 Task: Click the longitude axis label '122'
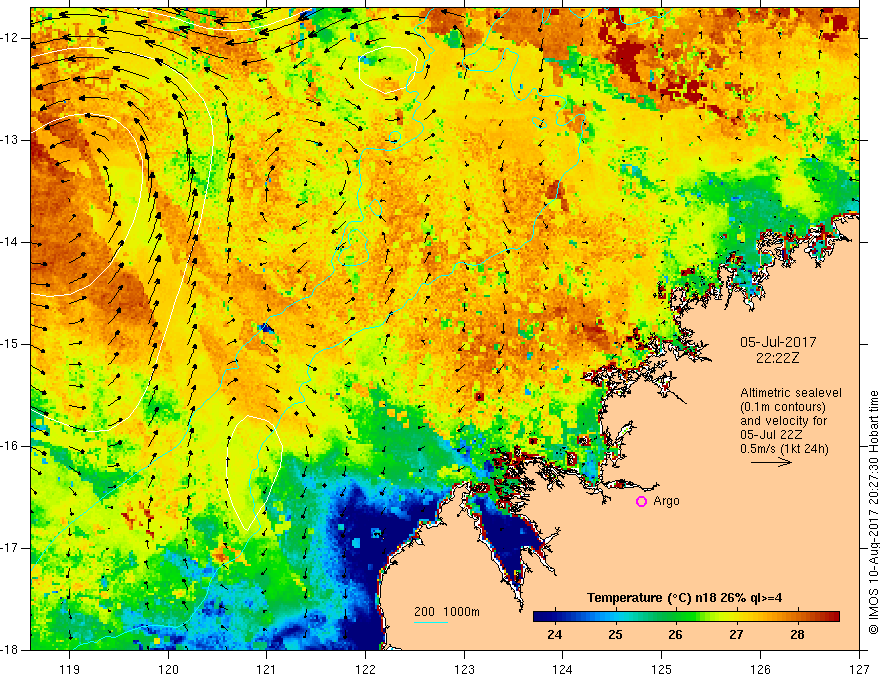tap(365, 669)
